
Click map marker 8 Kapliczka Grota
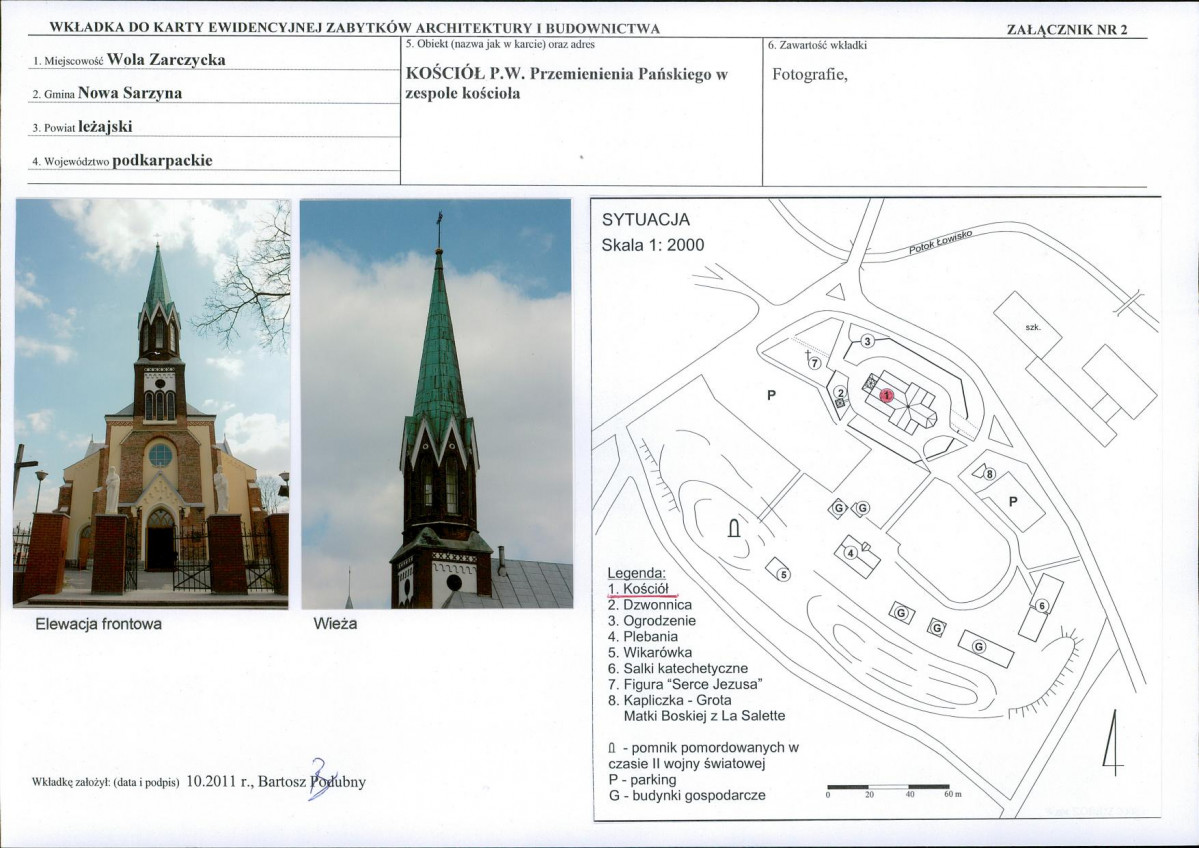click(990, 474)
